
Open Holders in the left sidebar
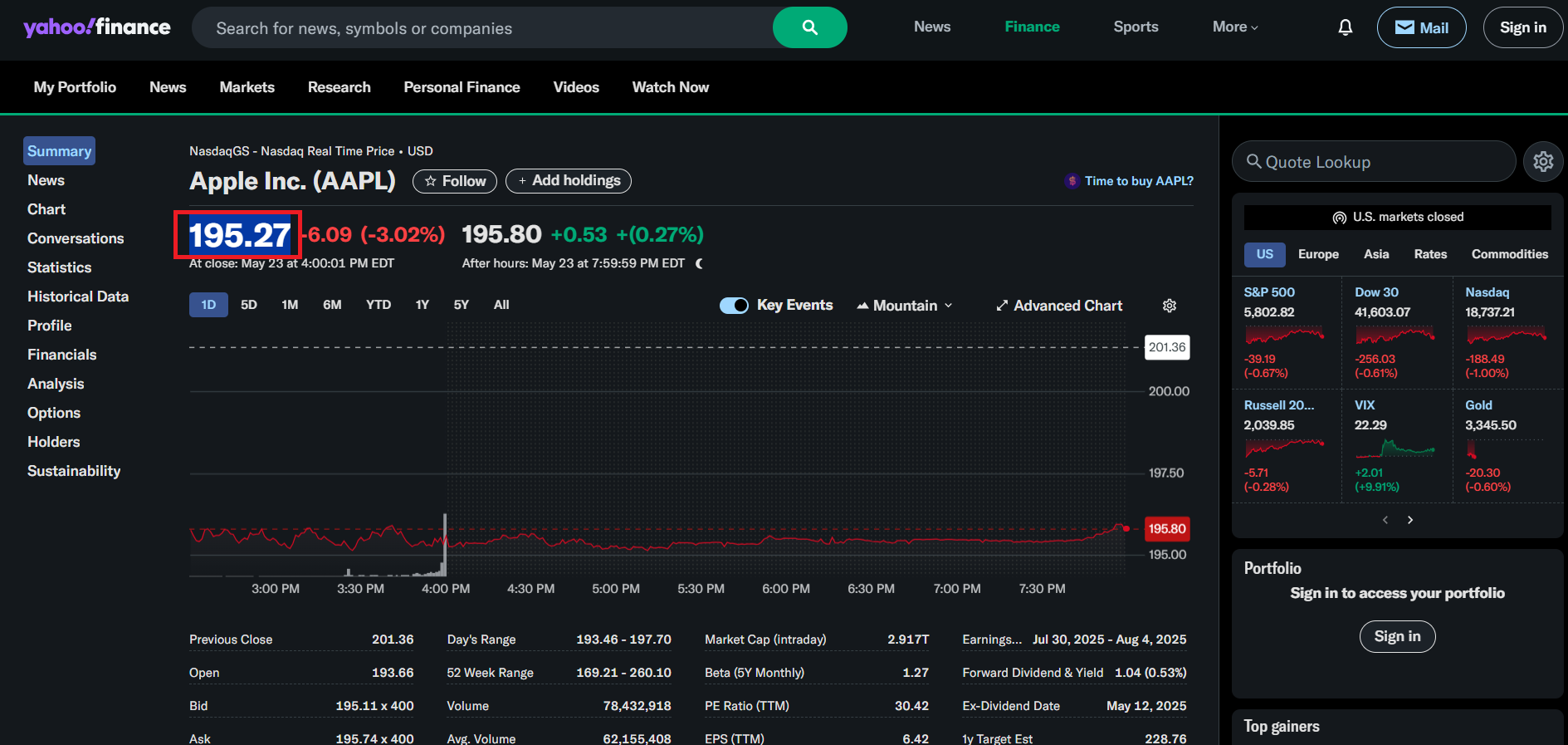[x=54, y=442]
